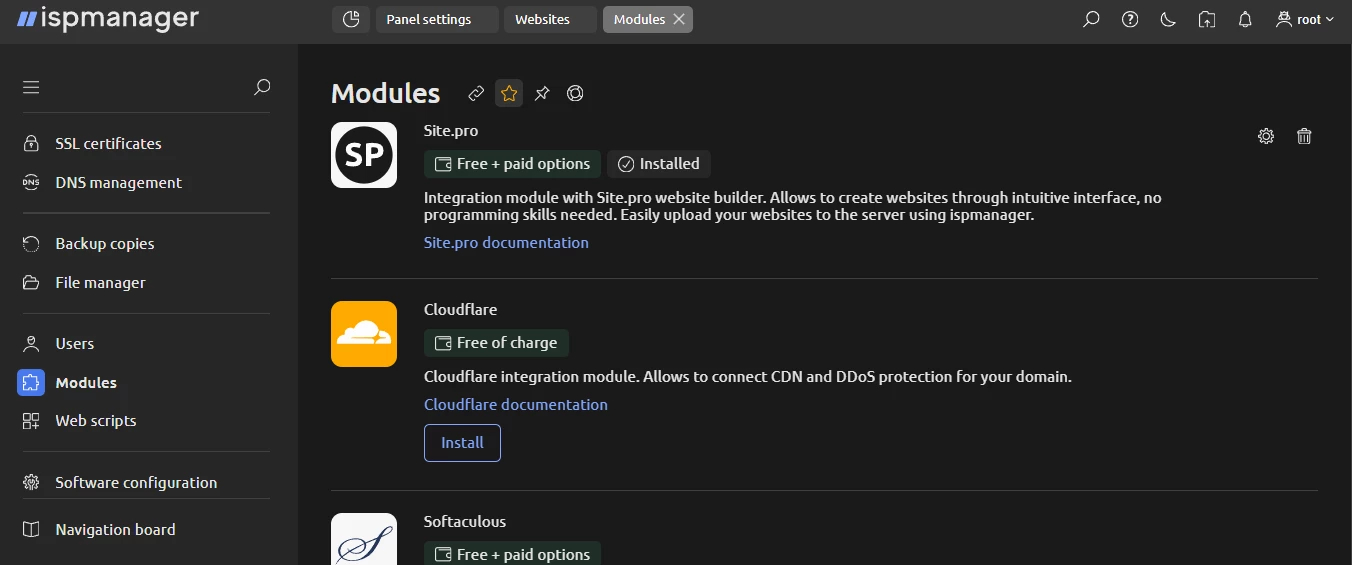Click the sidebar search magnifier
This screenshot has height=565, width=1352.
[x=262, y=87]
